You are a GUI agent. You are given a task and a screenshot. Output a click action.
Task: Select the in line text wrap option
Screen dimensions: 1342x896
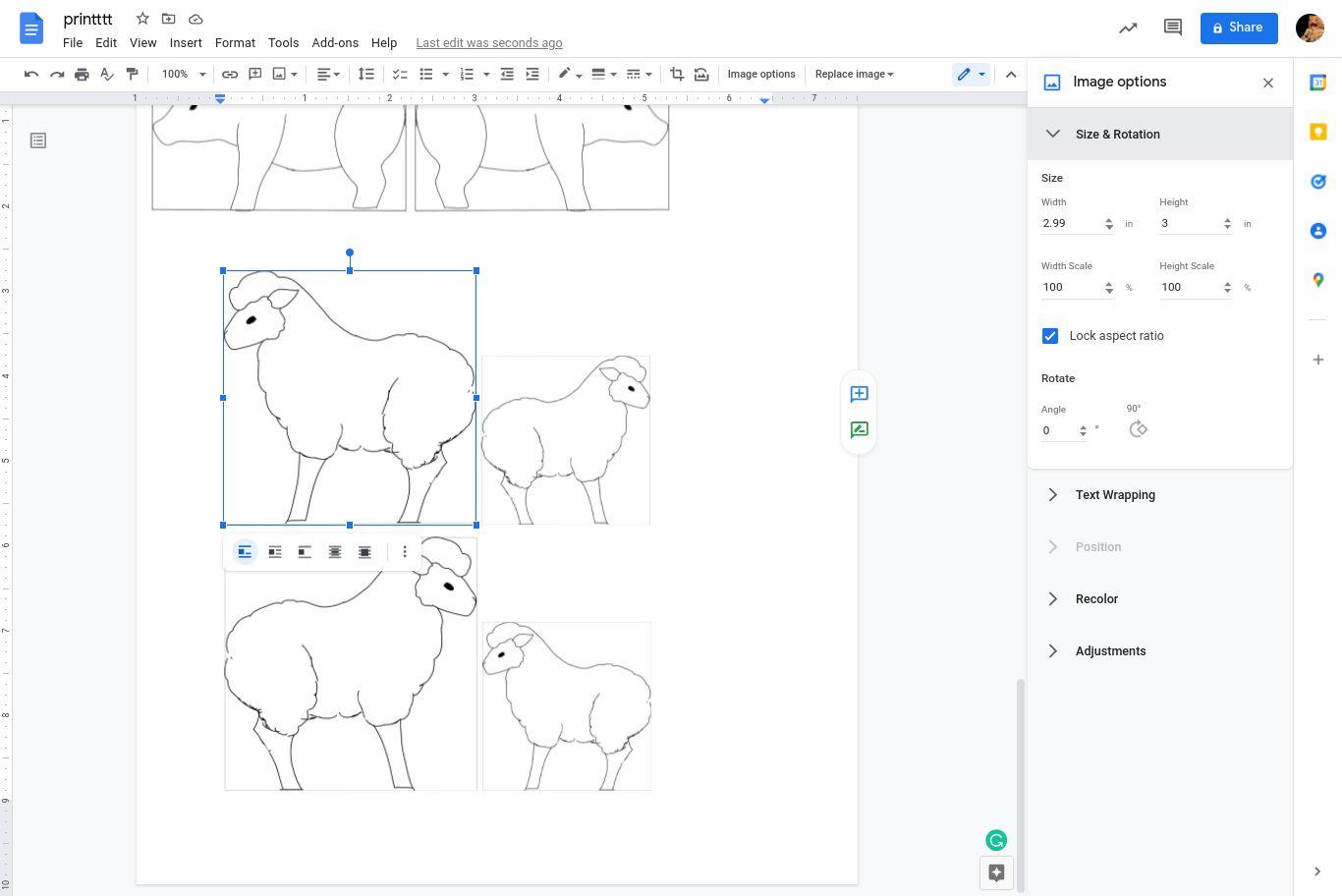(x=245, y=552)
